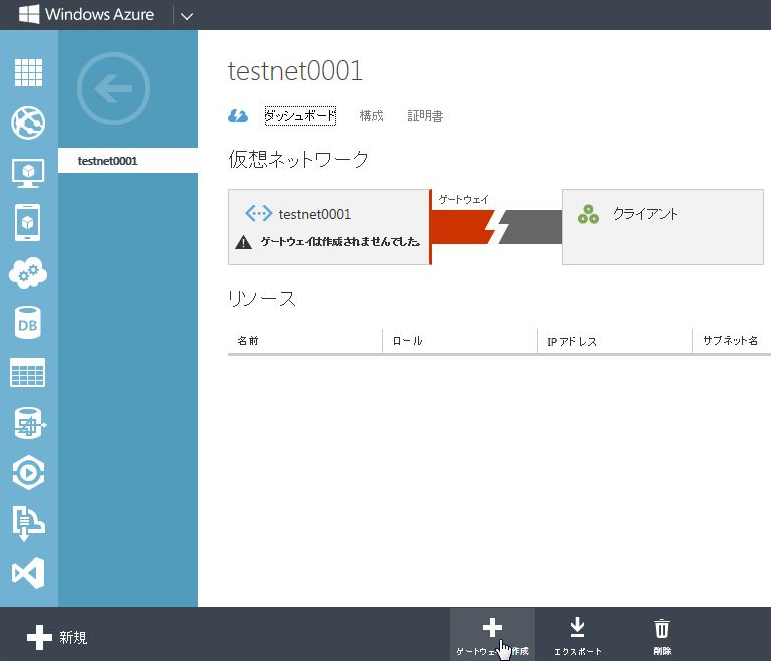Click the Windows Azure logo
771x661 pixels.
pos(87,14)
